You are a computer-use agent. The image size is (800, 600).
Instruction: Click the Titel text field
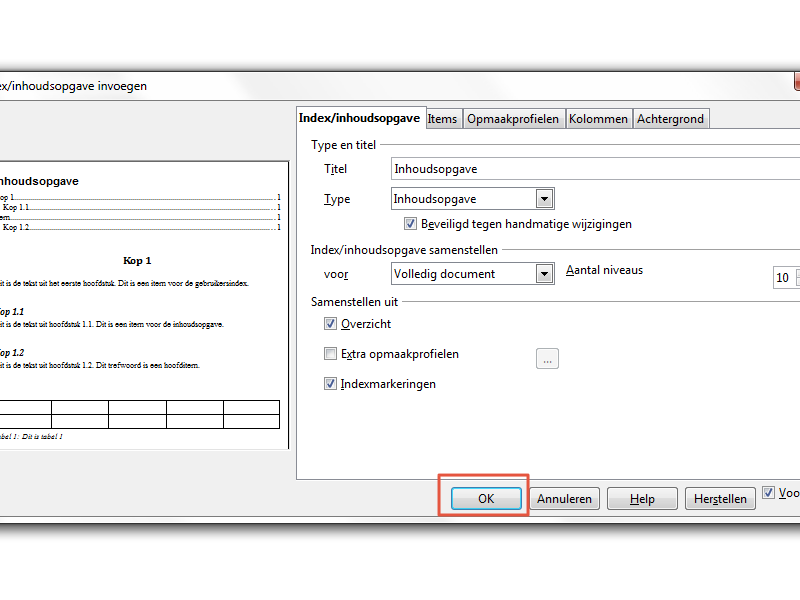pyautogui.click(x=594, y=169)
